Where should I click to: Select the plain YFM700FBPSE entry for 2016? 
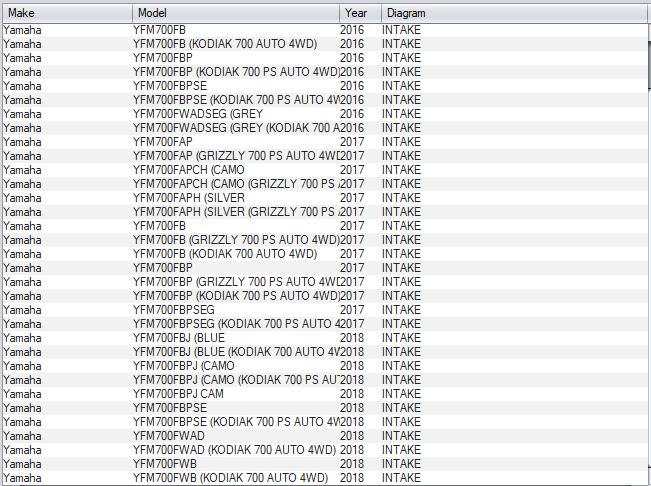click(325, 86)
